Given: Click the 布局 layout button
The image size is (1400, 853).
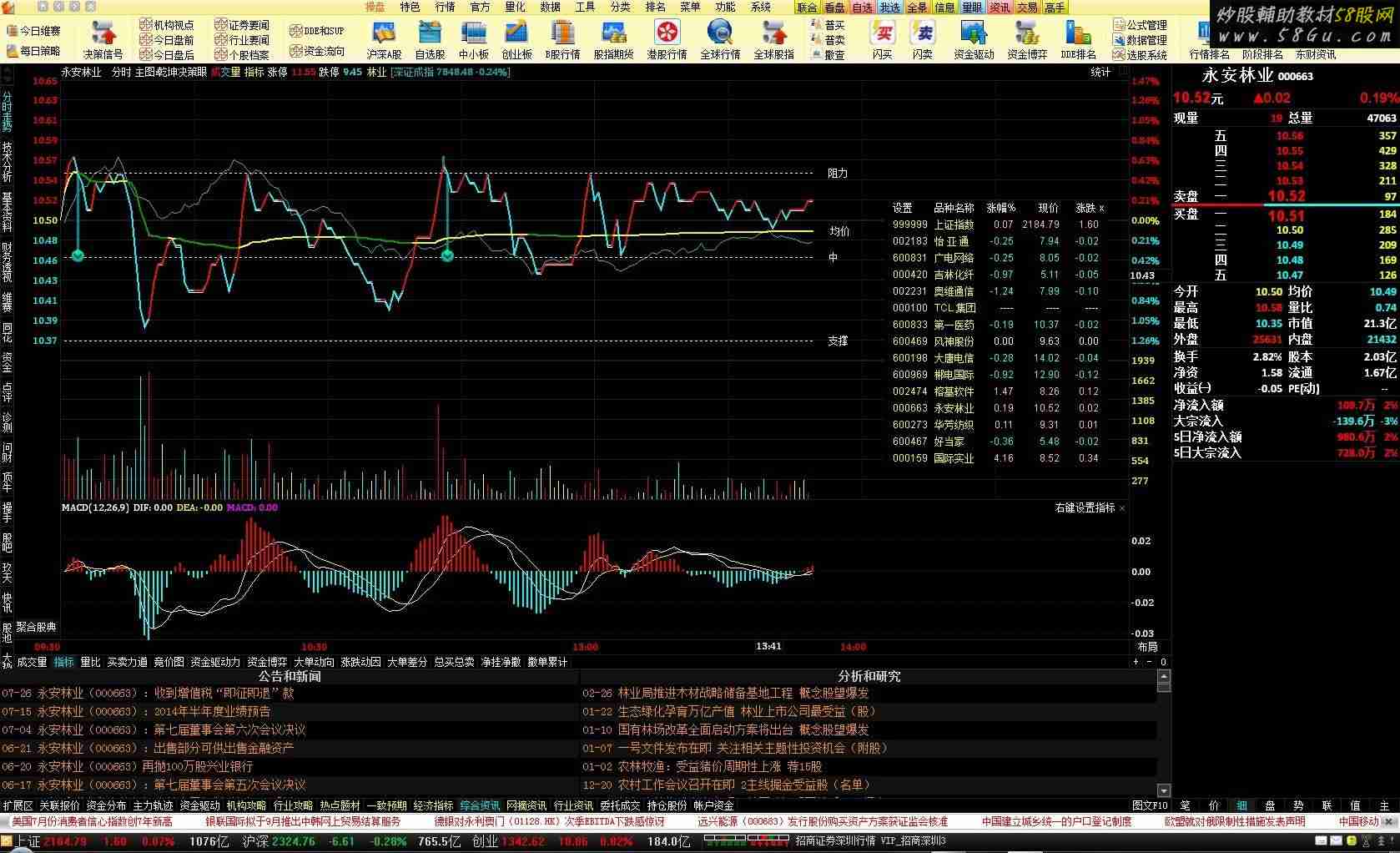Looking at the screenshot, I should [x=1148, y=647].
